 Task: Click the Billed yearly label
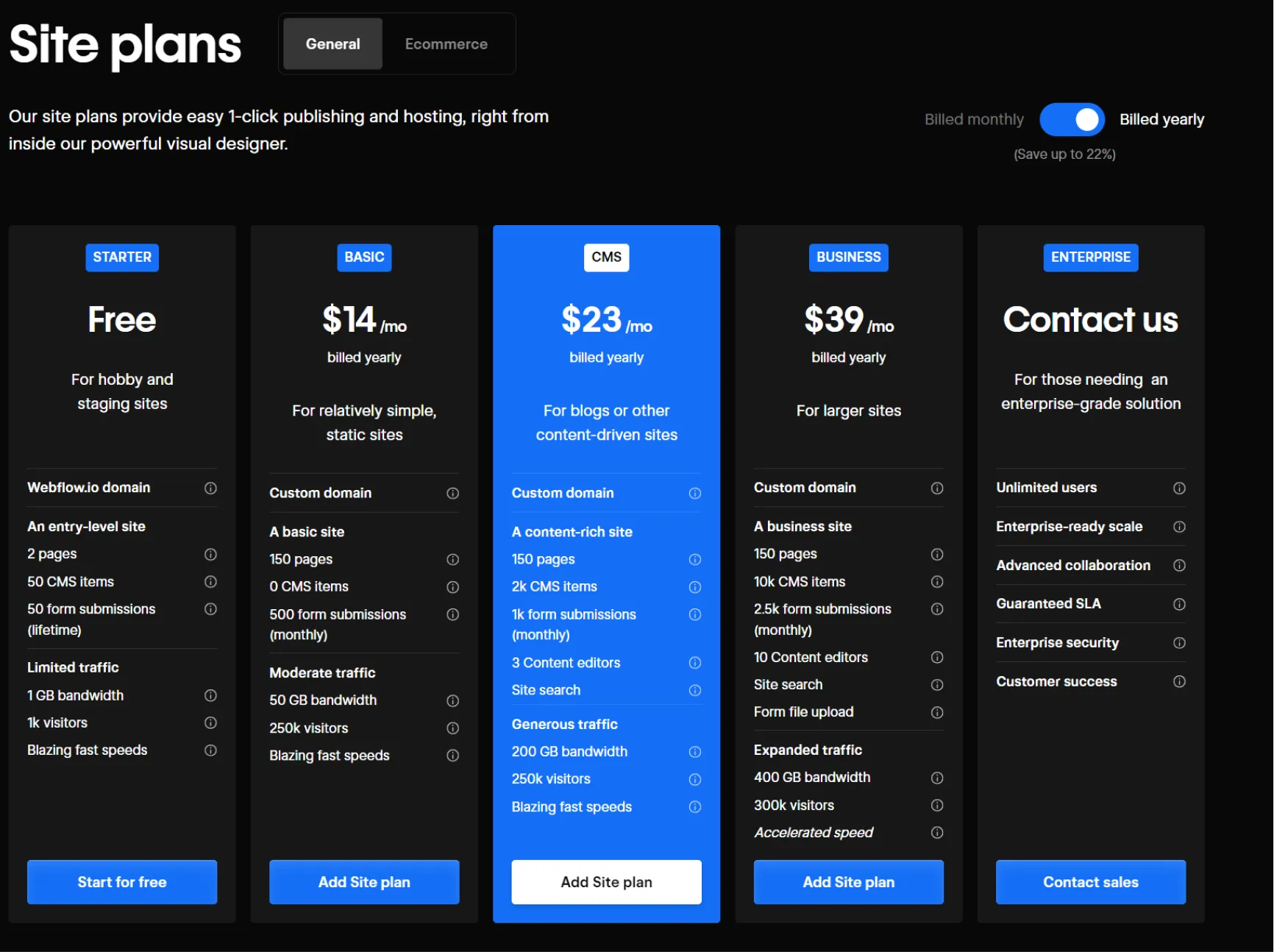[x=1161, y=119]
